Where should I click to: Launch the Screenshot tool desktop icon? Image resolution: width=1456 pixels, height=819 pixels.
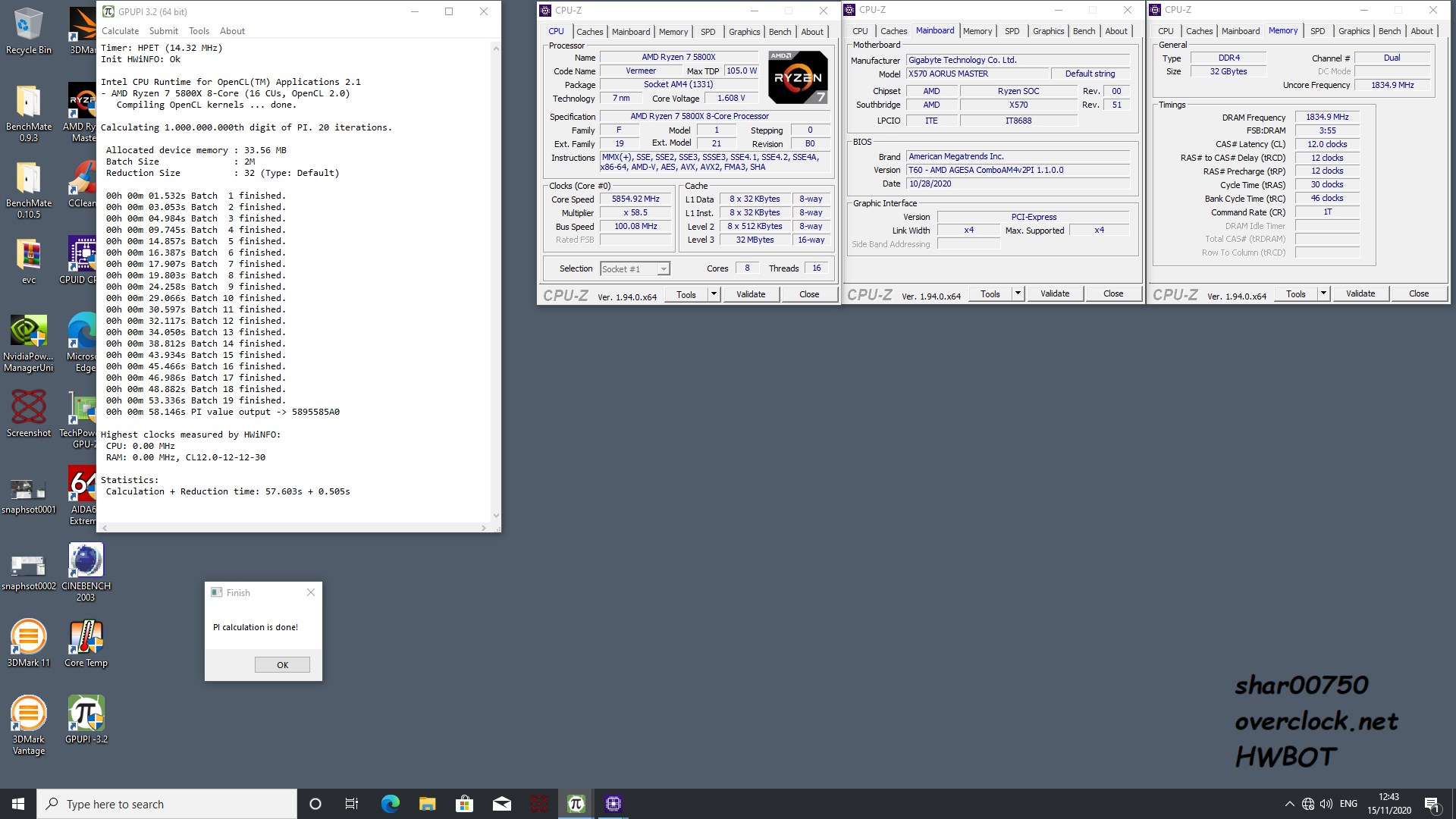(28, 414)
